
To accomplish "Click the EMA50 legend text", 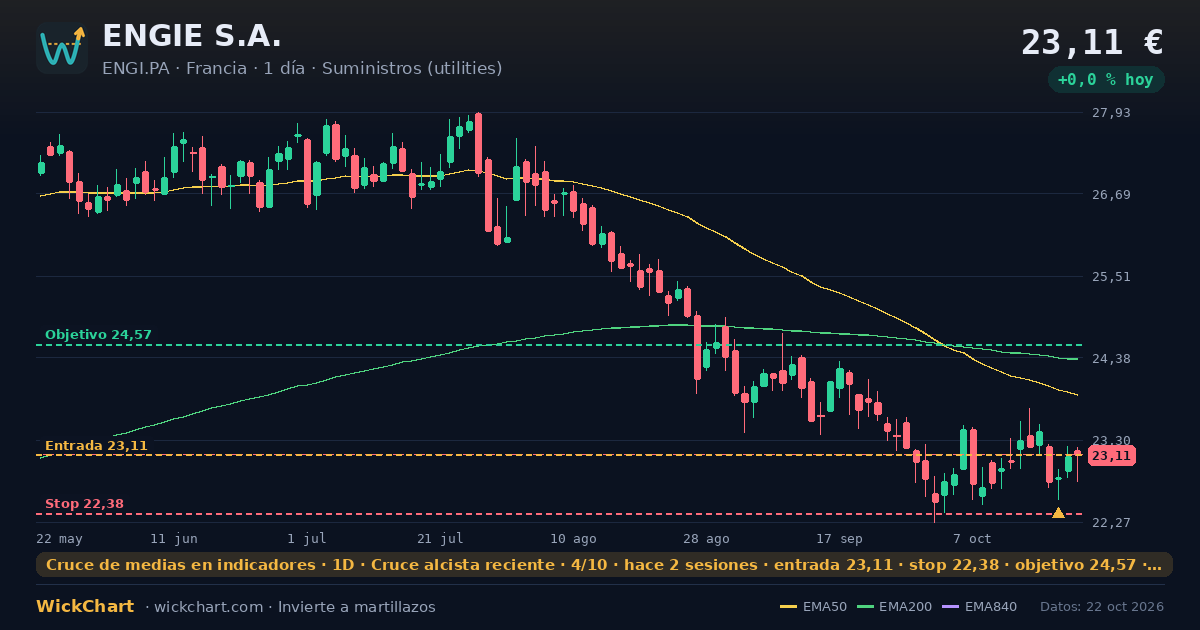I will pyautogui.click(x=825, y=607).
